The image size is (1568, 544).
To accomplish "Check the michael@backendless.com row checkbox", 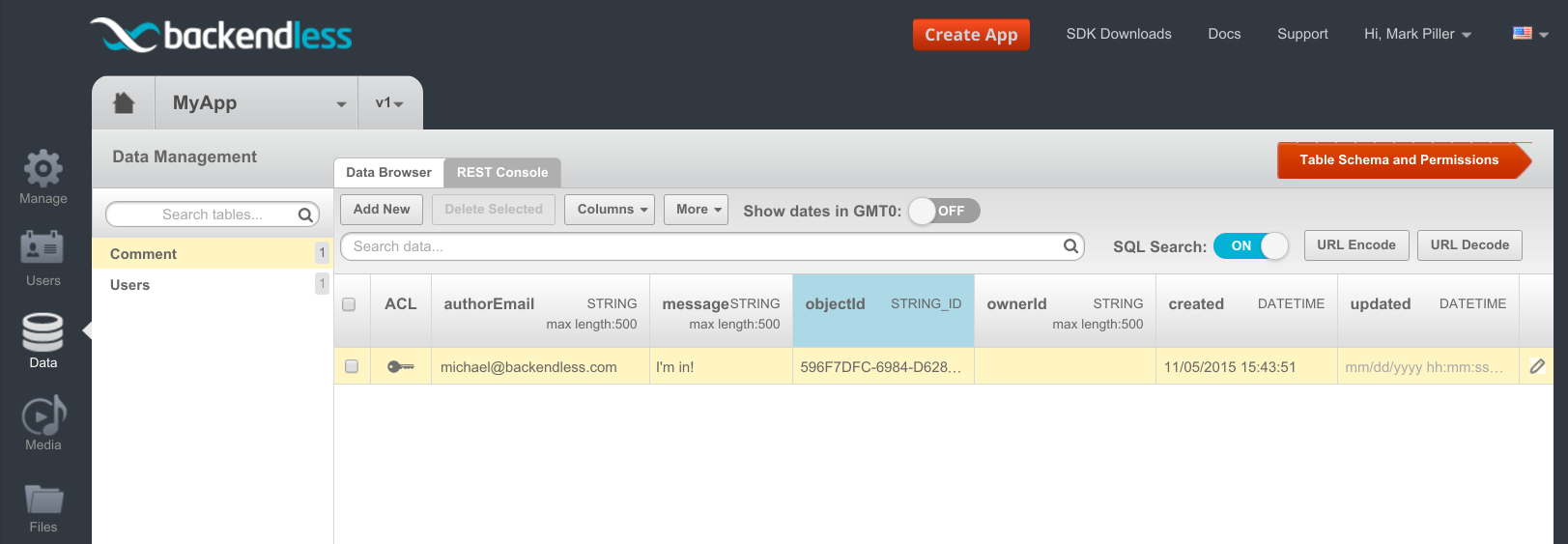I will tap(352, 366).
